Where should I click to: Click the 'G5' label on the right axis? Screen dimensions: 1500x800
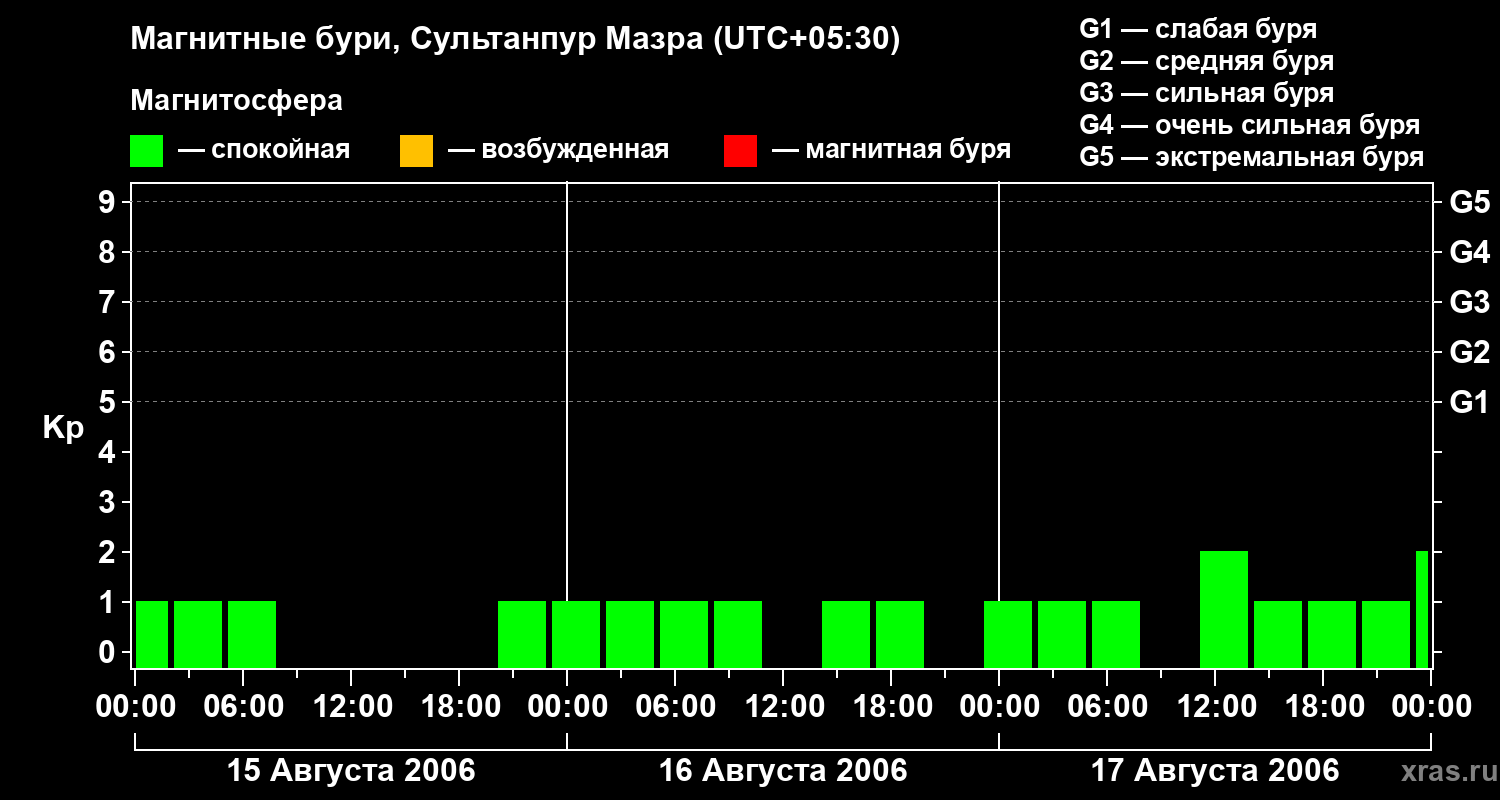(1469, 203)
